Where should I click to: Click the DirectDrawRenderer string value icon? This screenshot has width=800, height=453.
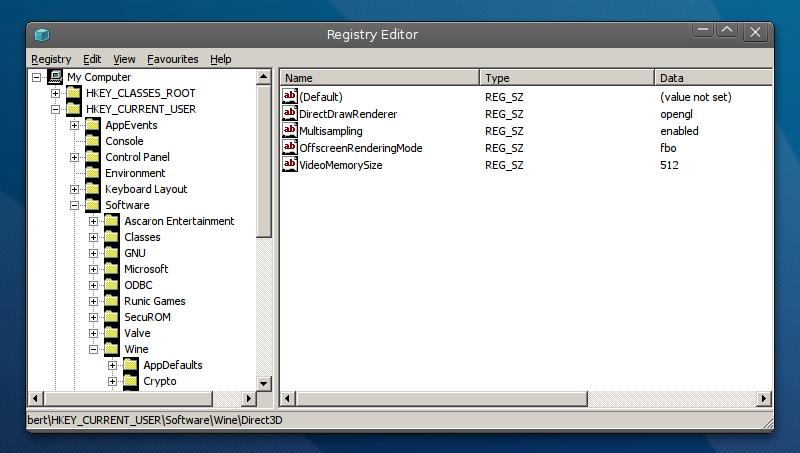tap(290, 114)
